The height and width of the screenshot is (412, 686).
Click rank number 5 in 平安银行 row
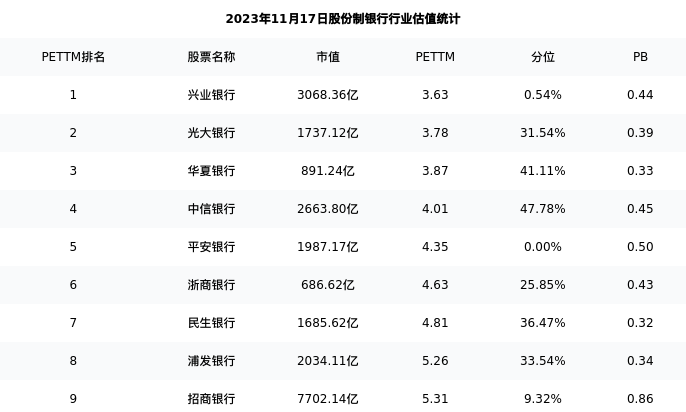coord(73,247)
